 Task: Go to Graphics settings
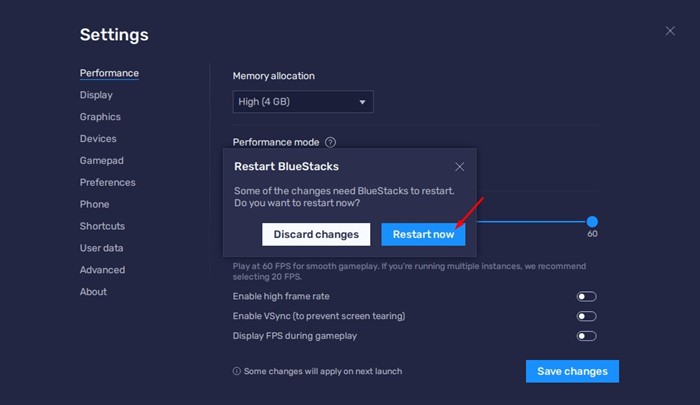pyautogui.click(x=100, y=117)
